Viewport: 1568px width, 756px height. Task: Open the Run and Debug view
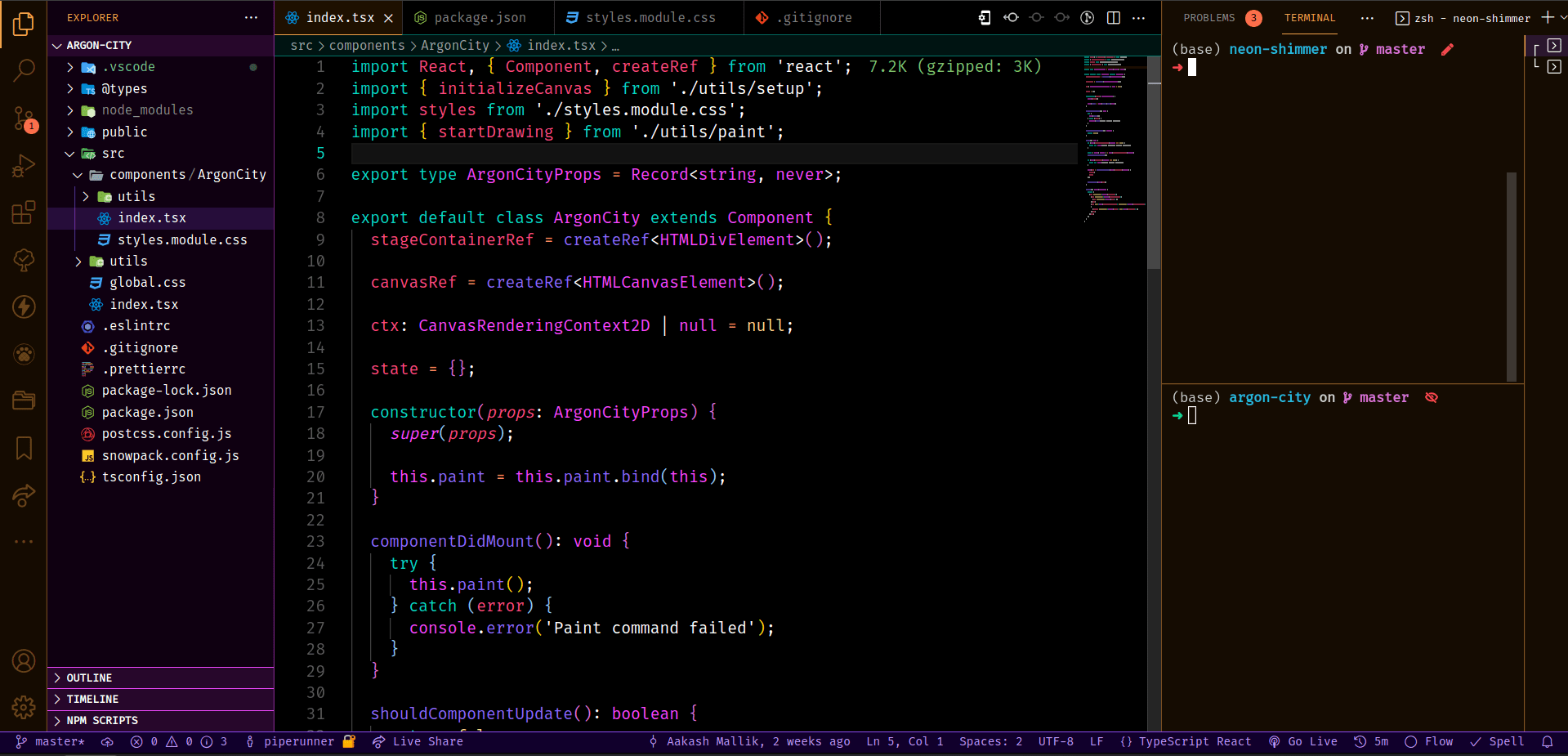click(x=24, y=166)
